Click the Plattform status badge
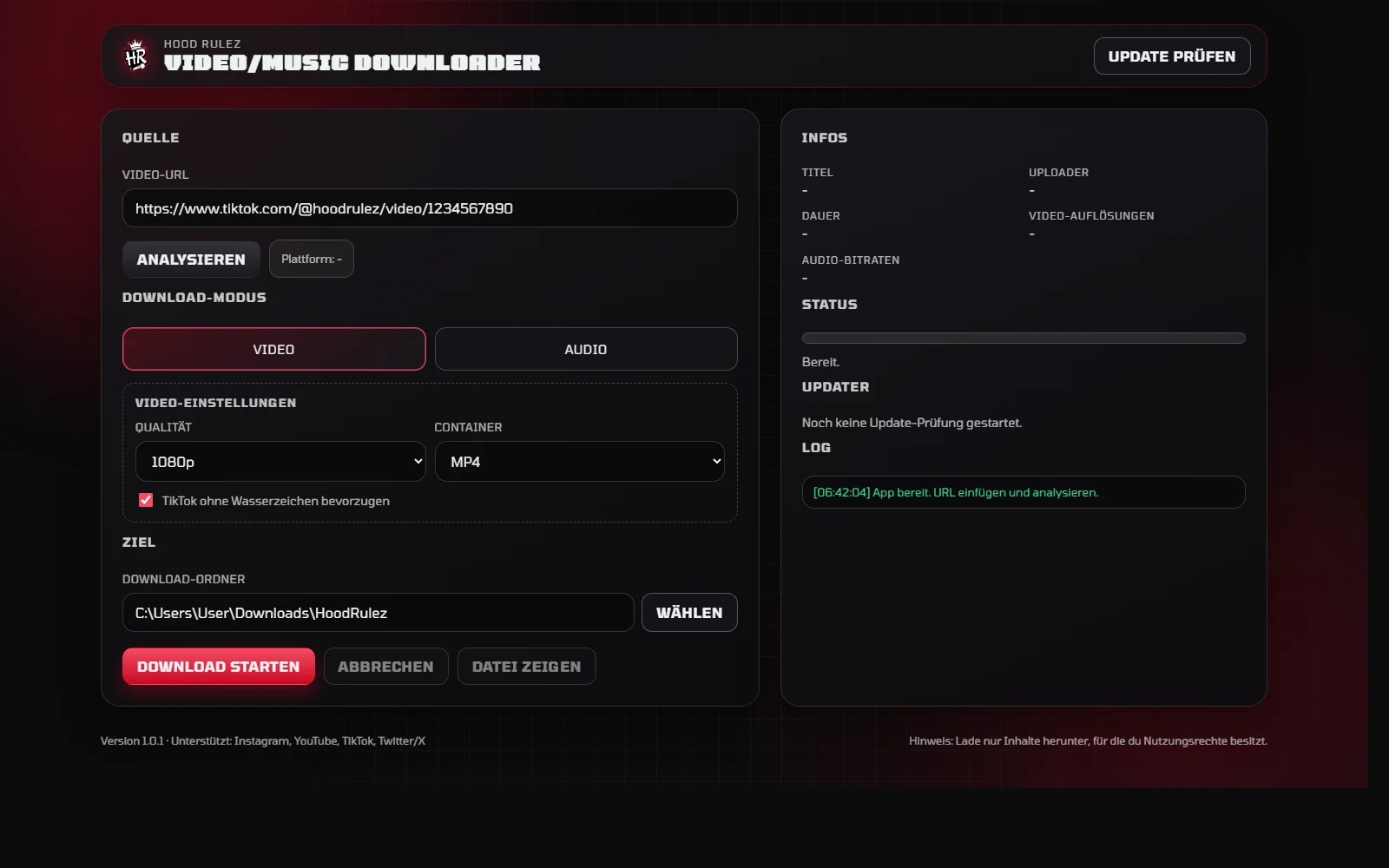The height and width of the screenshot is (868, 1389). tap(311, 258)
